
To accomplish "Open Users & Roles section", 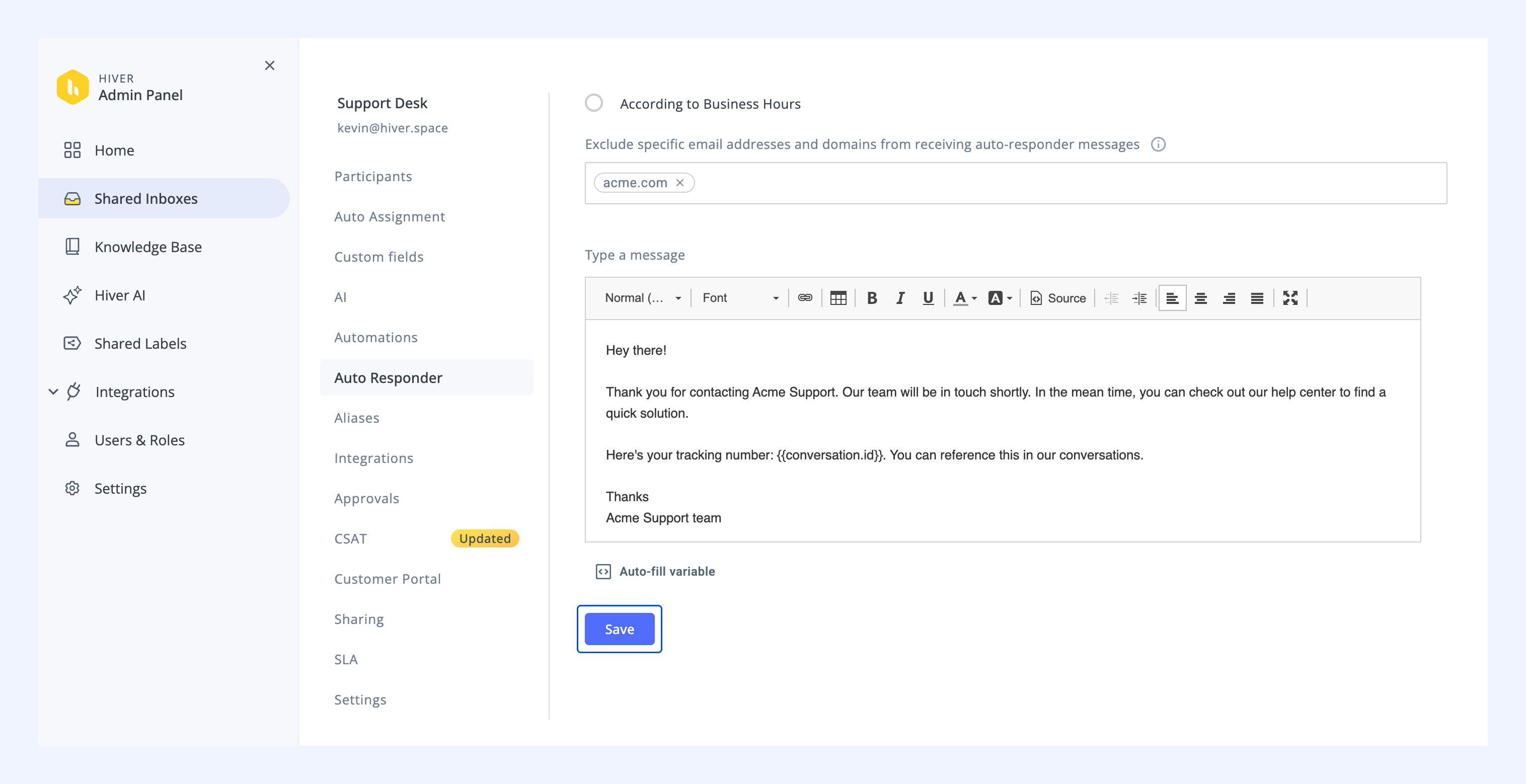I will click(x=140, y=440).
